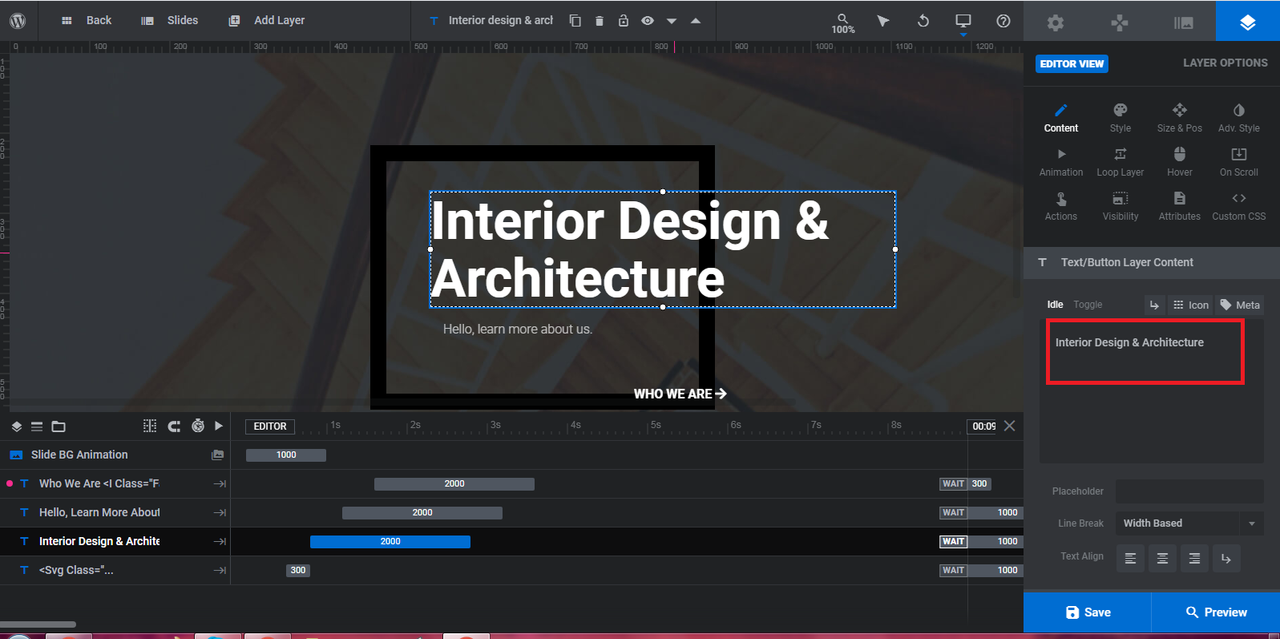
Task: Move layer up with the up arrow
Action: click(696, 20)
